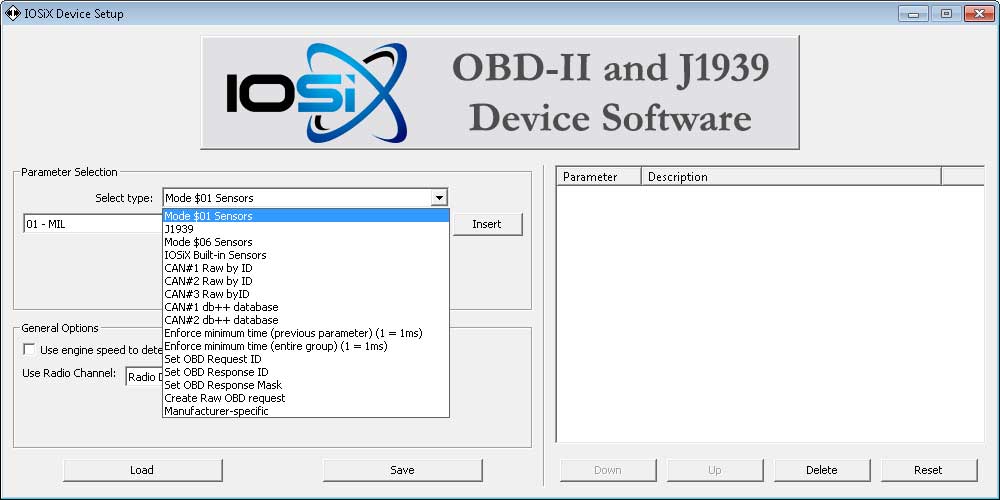Select Set OBD Response Mask
This screenshot has height=500, width=1000.
tap(306, 385)
